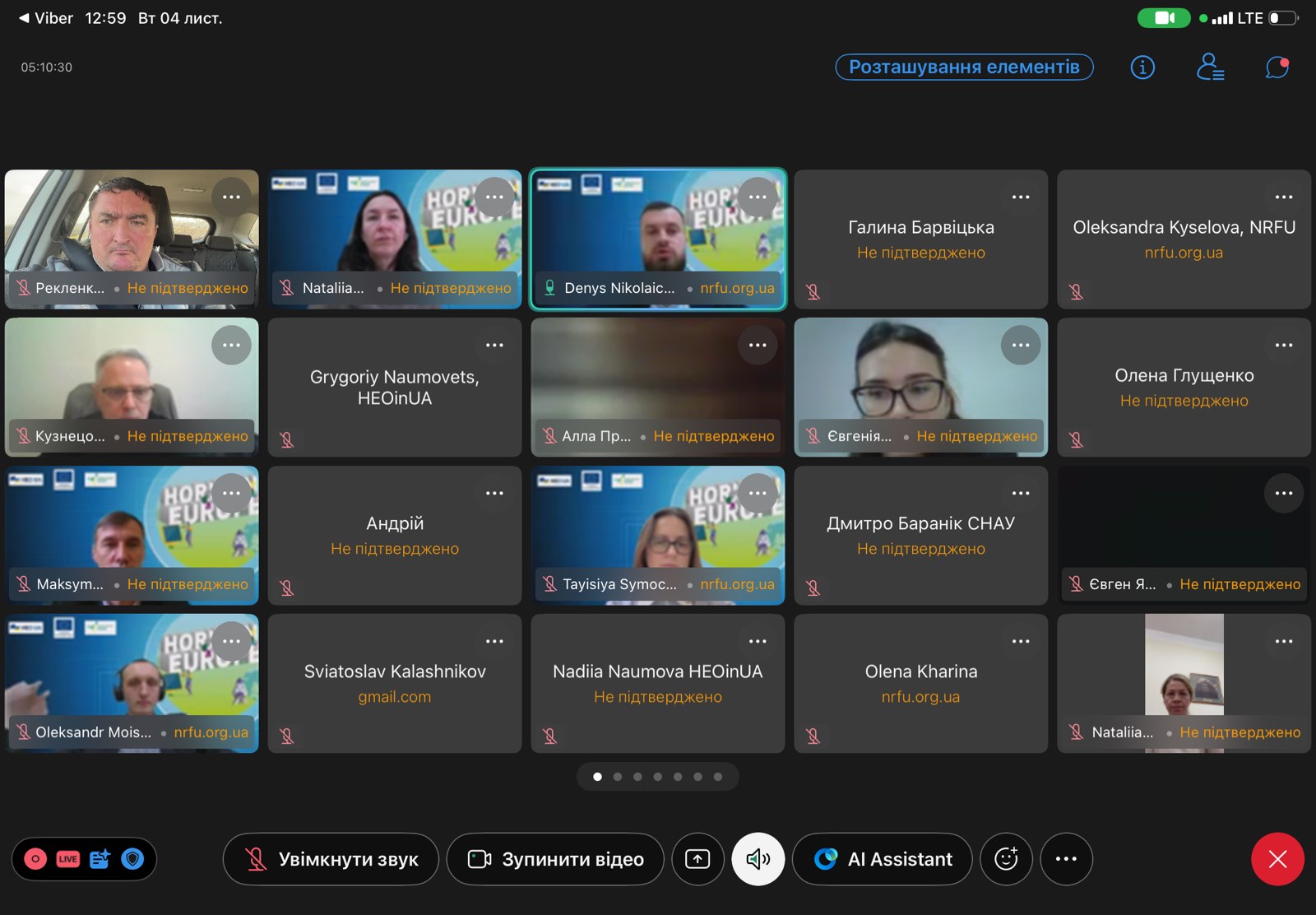Open the AI Assistant
The height and width of the screenshot is (915, 1316).
click(x=883, y=859)
